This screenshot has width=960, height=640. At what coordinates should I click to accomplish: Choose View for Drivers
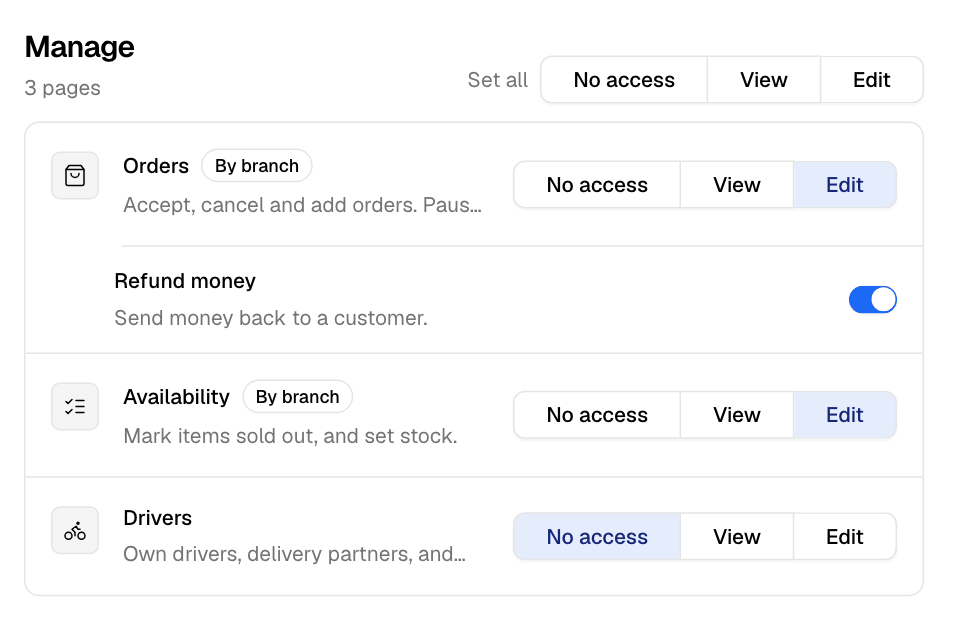[737, 536]
